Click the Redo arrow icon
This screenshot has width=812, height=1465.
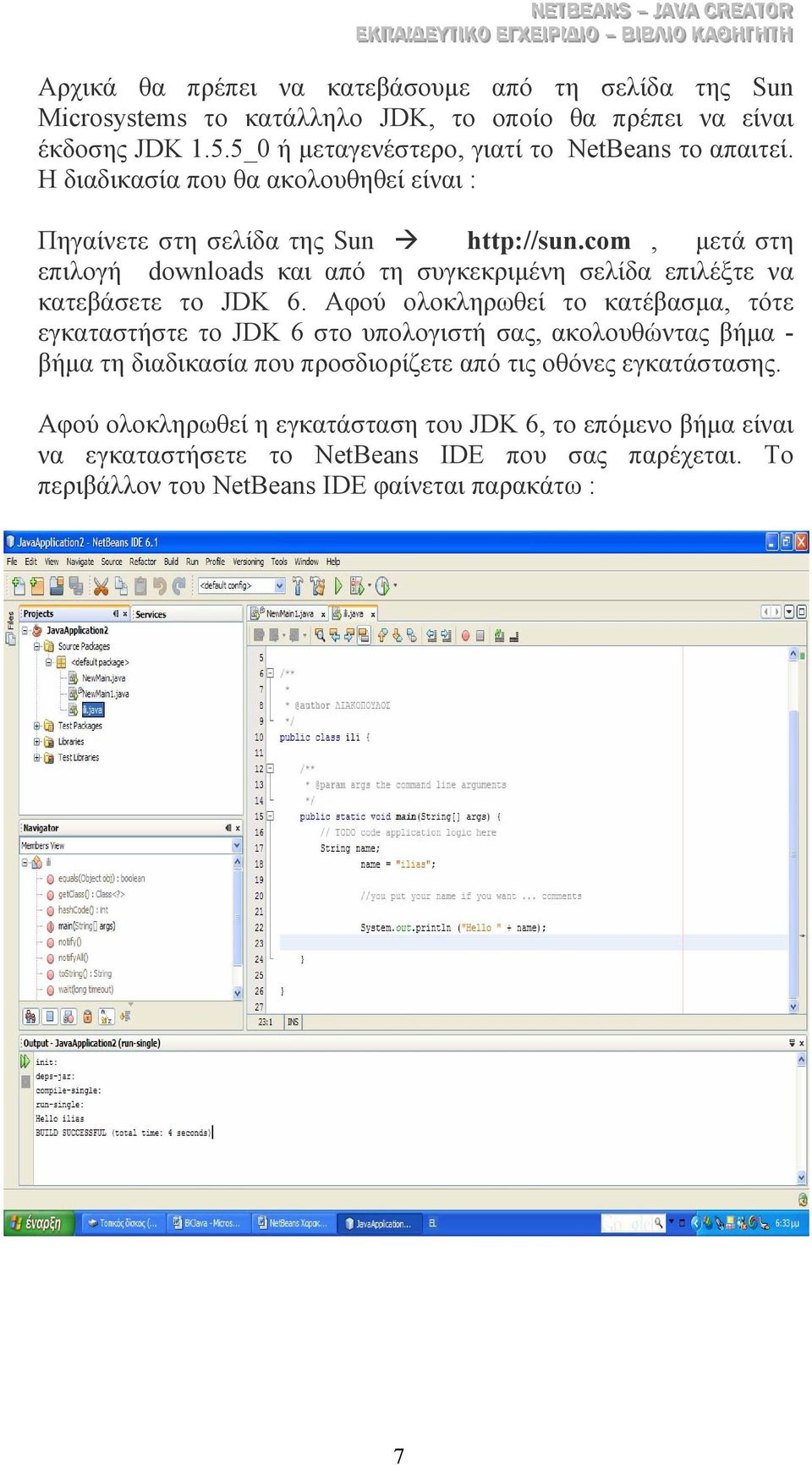tap(178, 585)
